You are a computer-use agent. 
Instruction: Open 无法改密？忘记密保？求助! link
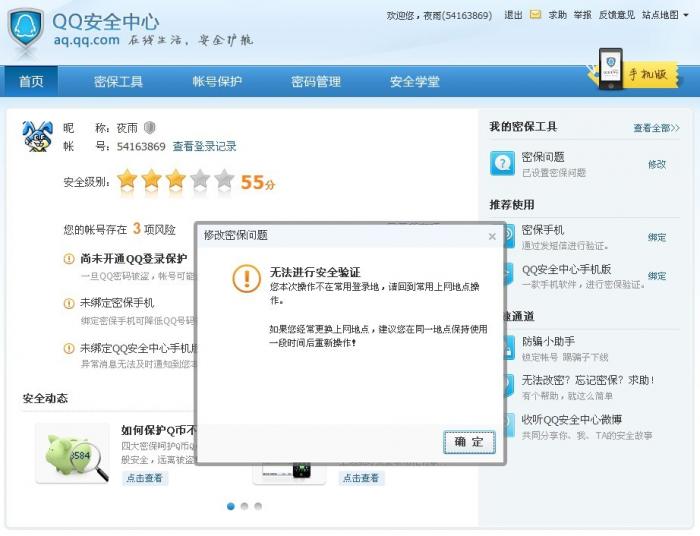point(588,380)
